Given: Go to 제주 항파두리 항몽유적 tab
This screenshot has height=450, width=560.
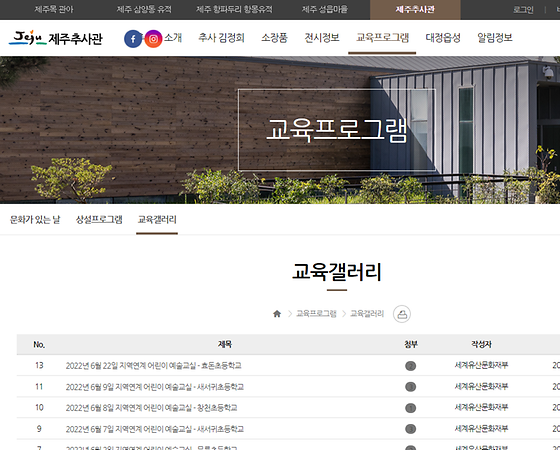Looking at the screenshot, I should [234, 9].
